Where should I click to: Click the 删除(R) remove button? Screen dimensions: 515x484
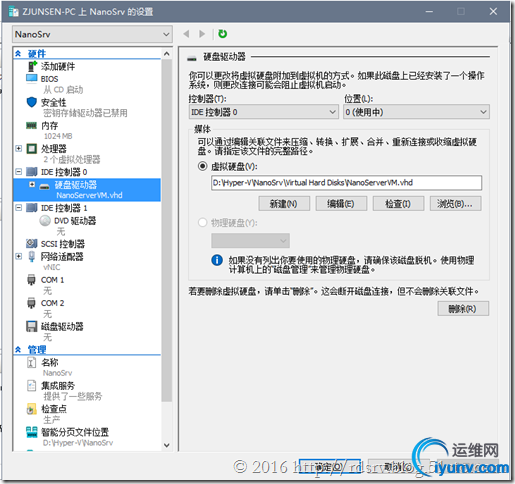point(463,309)
